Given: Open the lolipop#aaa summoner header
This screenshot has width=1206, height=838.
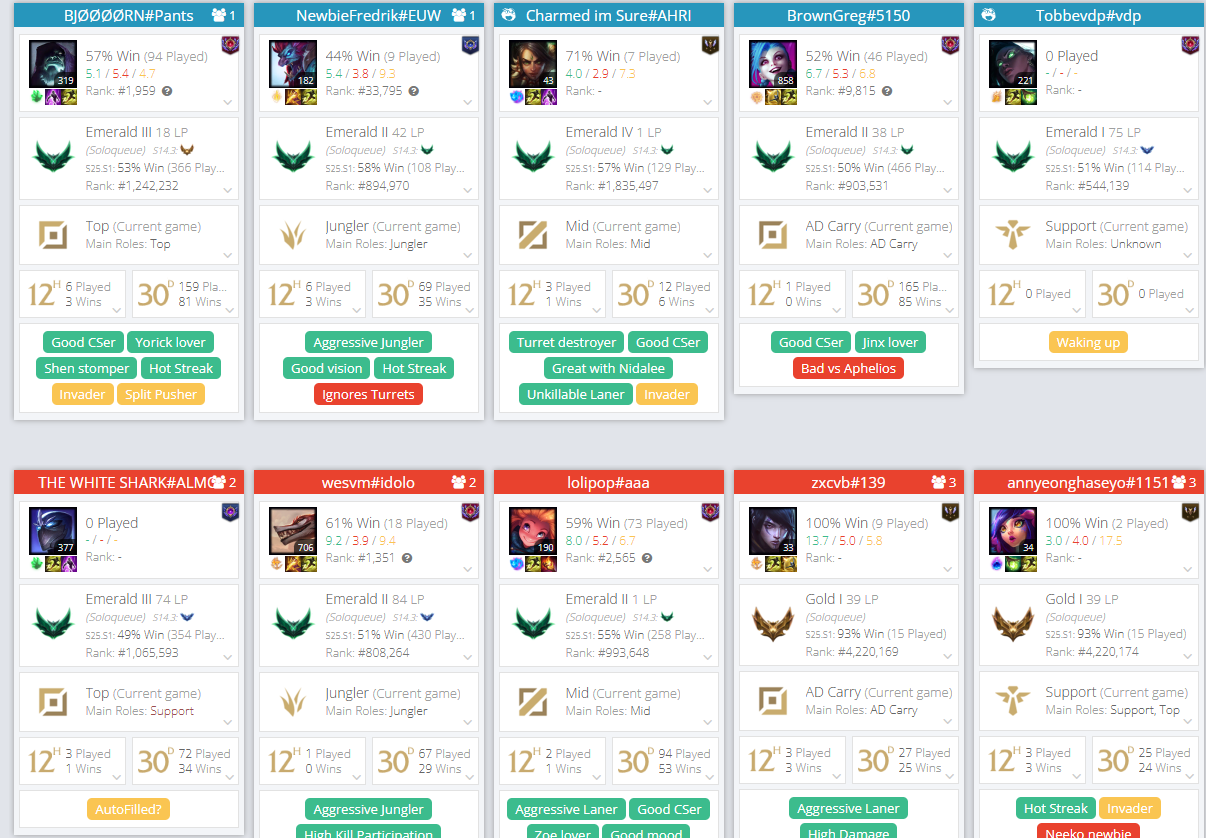Looking at the screenshot, I should 608,482.
